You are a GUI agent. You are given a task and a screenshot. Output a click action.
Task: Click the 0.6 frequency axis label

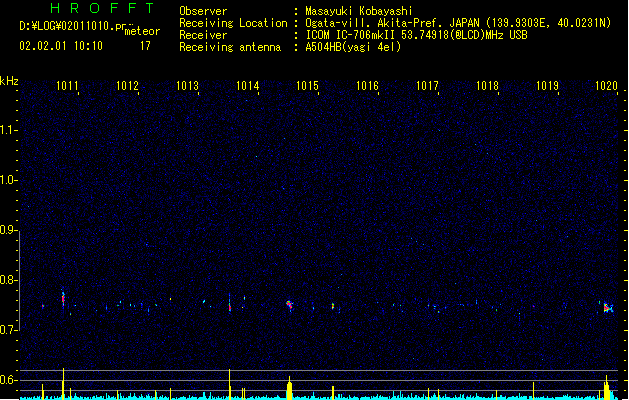coord(8,380)
